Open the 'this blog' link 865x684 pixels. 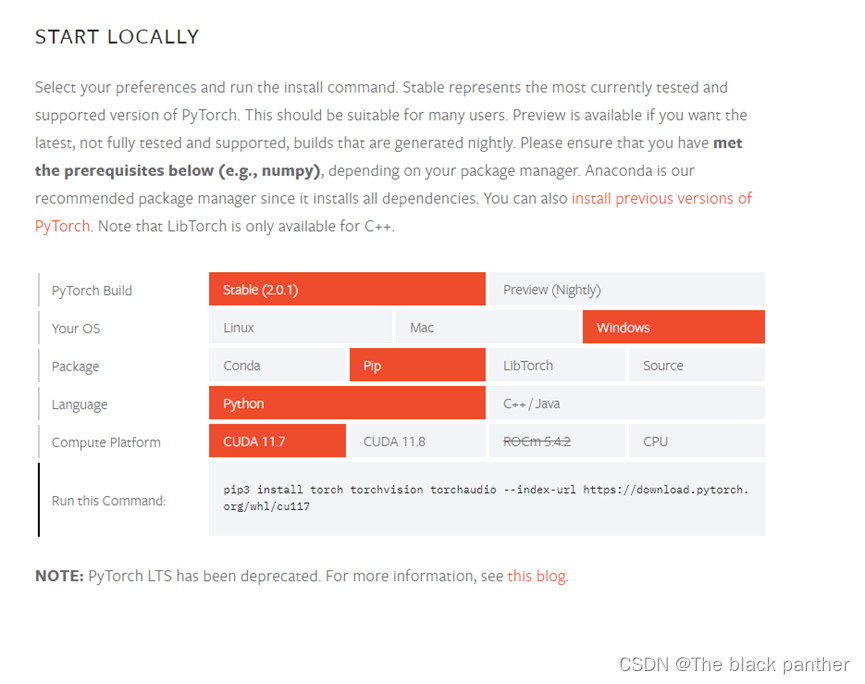pyautogui.click(x=537, y=576)
